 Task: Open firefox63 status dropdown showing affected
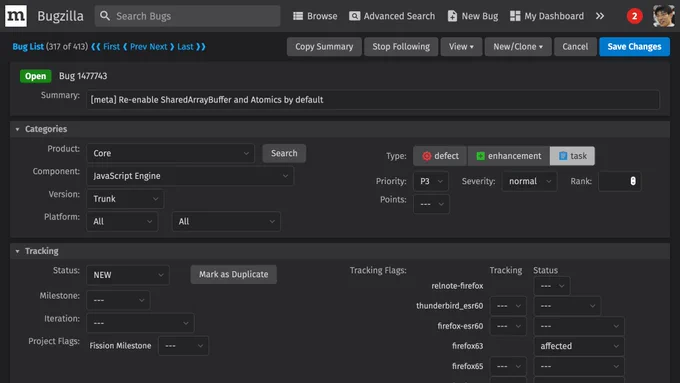click(579, 346)
